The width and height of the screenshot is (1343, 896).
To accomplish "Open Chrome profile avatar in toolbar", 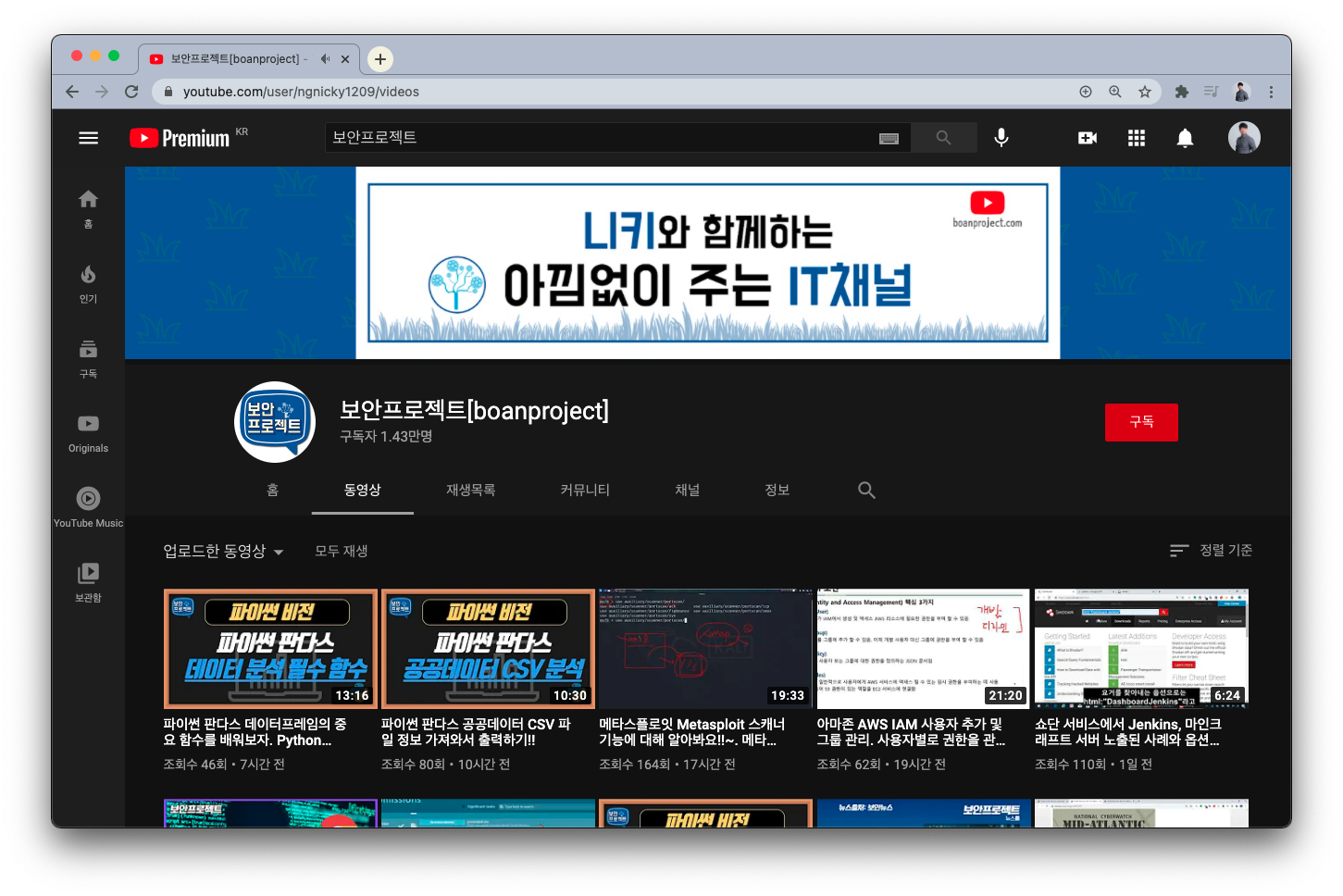I will pyautogui.click(x=1241, y=92).
